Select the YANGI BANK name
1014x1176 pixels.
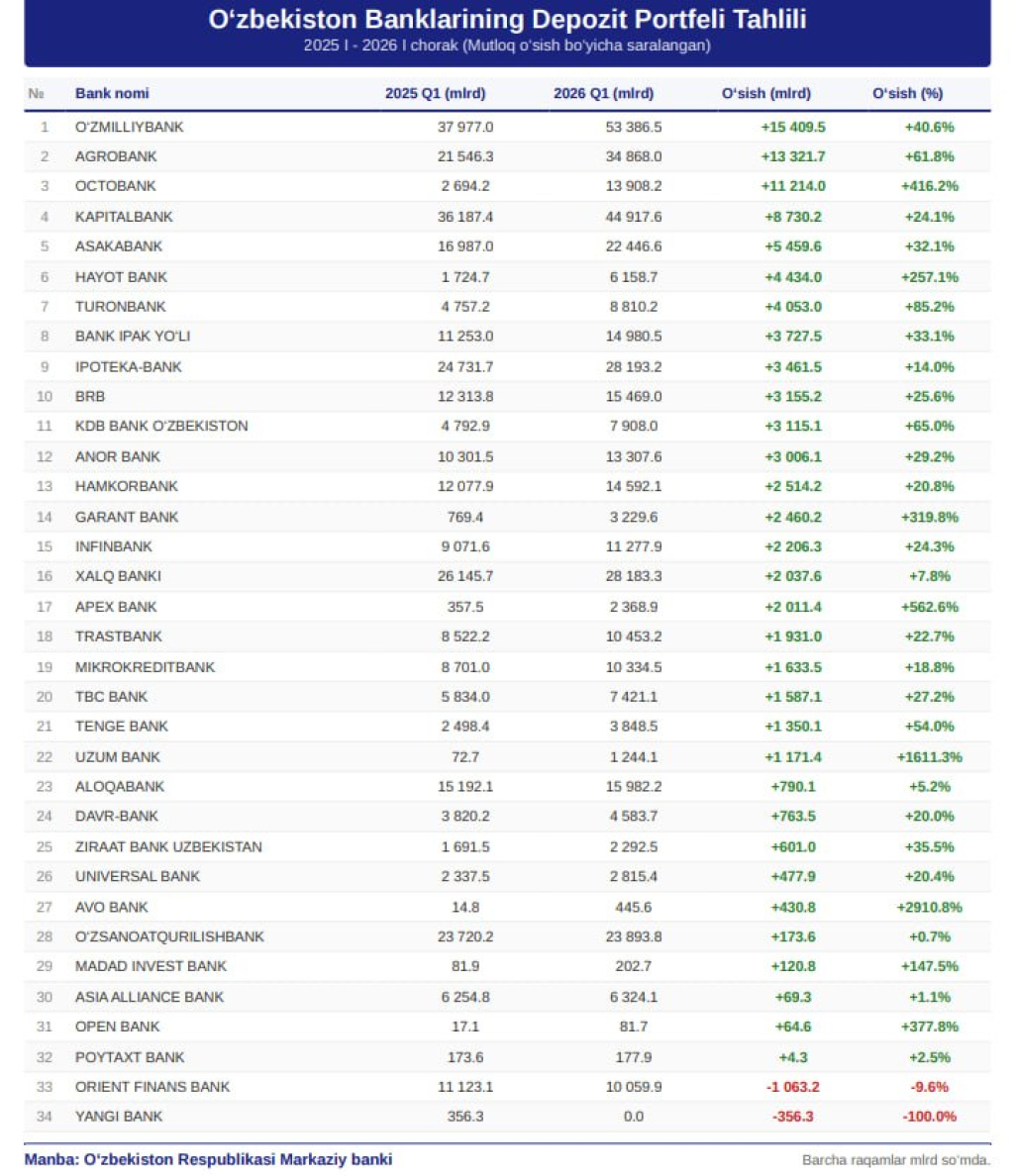coord(119,1116)
